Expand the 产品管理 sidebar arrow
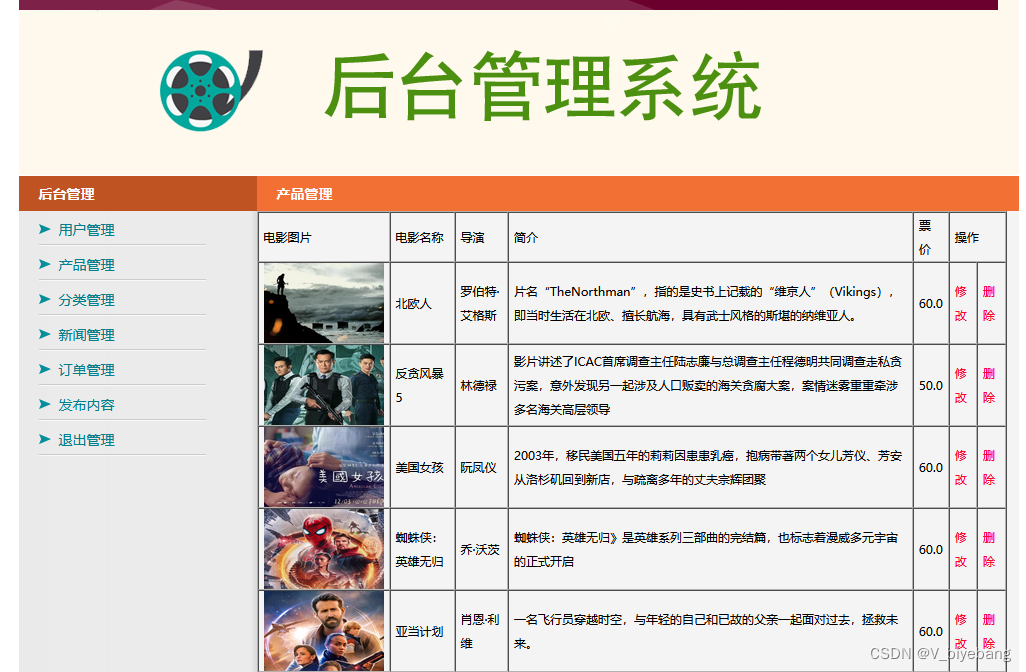Viewport: 1026px width, 672px height. click(x=44, y=265)
